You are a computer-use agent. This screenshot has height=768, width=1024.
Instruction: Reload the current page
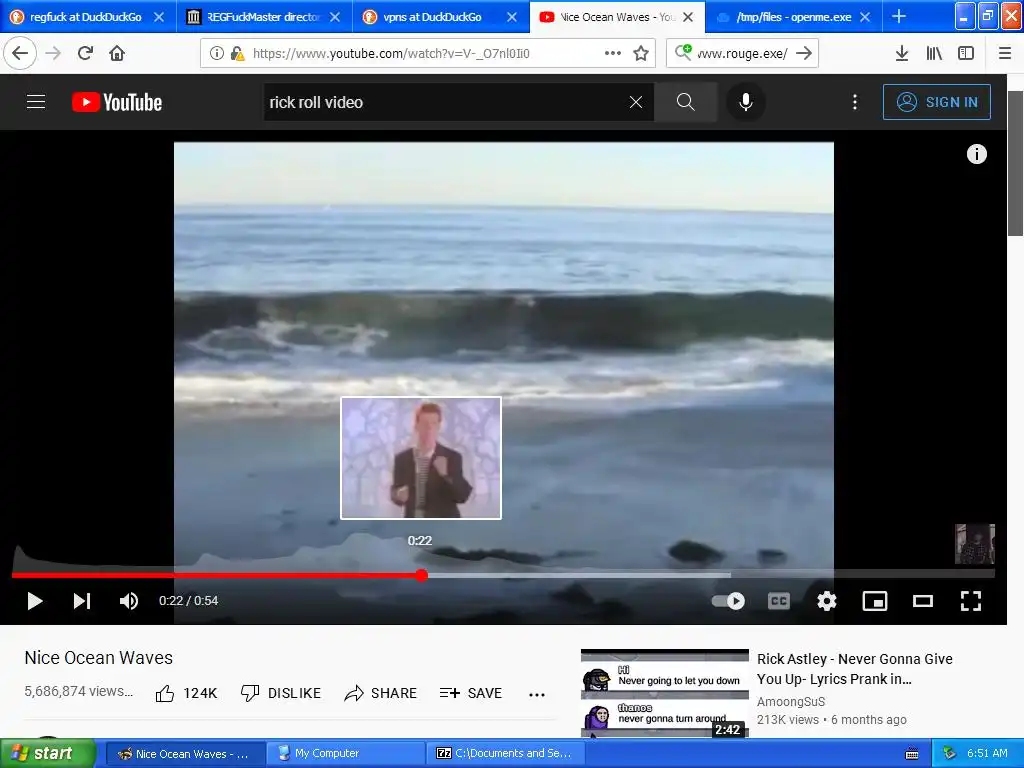pyautogui.click(x=85, y=53)
